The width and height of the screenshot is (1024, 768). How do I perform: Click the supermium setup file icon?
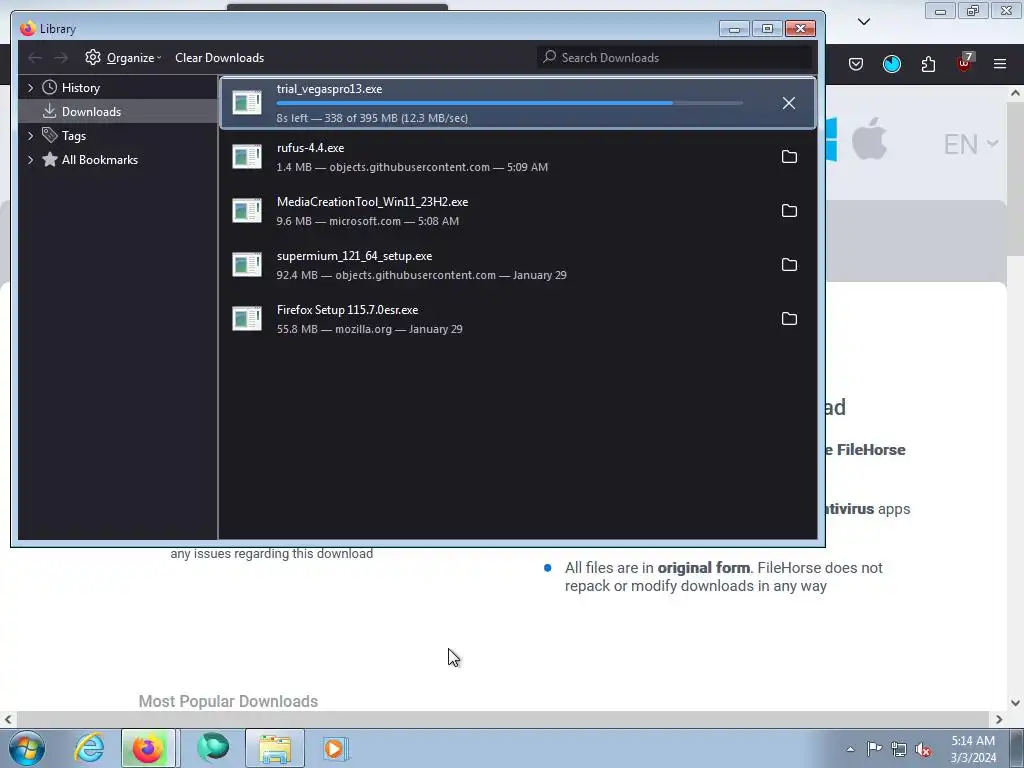point(247,265)
